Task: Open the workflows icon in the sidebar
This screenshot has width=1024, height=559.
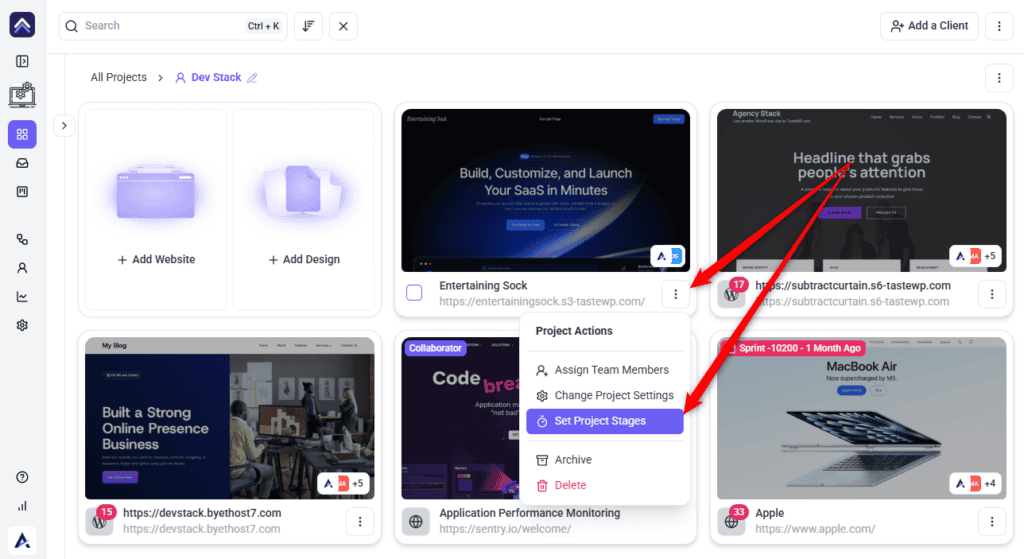Action: click(22, 240)
